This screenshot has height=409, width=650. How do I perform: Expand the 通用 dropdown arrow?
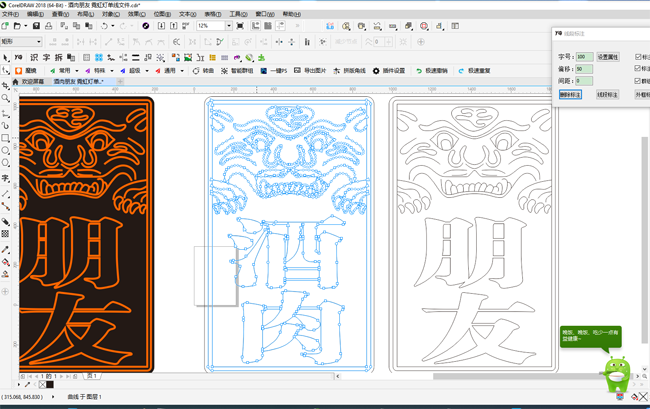tap(182, 71)
